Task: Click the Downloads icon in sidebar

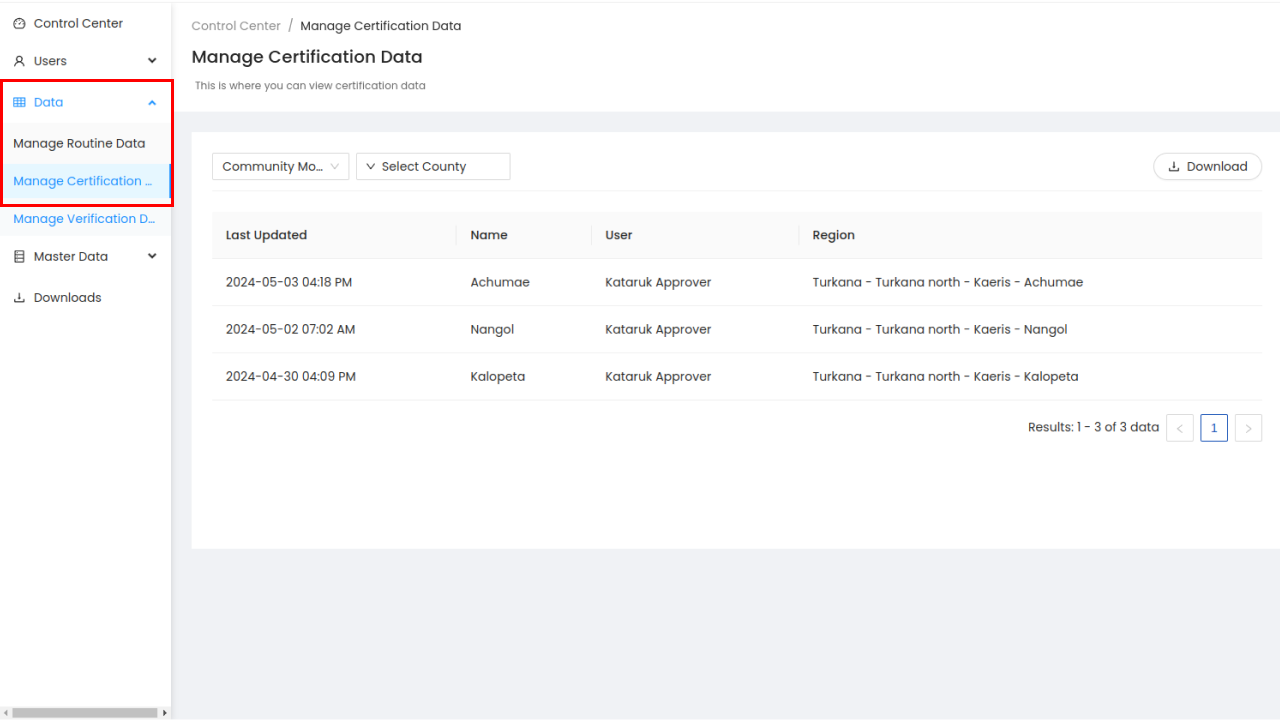Action: point(19,298)
